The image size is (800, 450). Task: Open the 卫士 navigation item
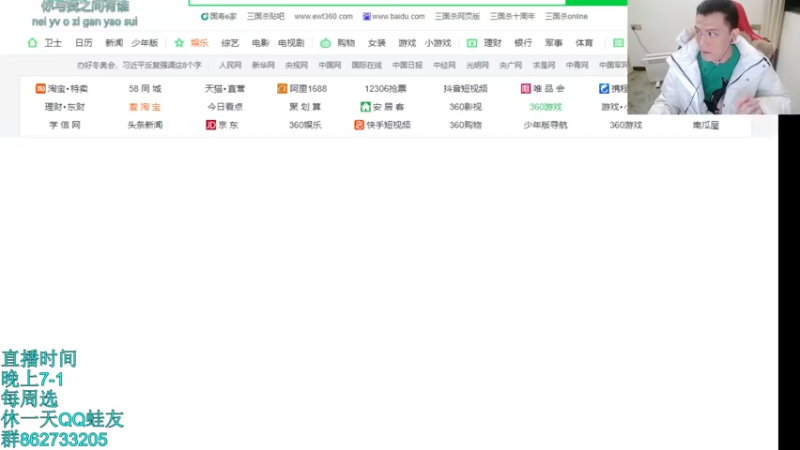(53, 43)
